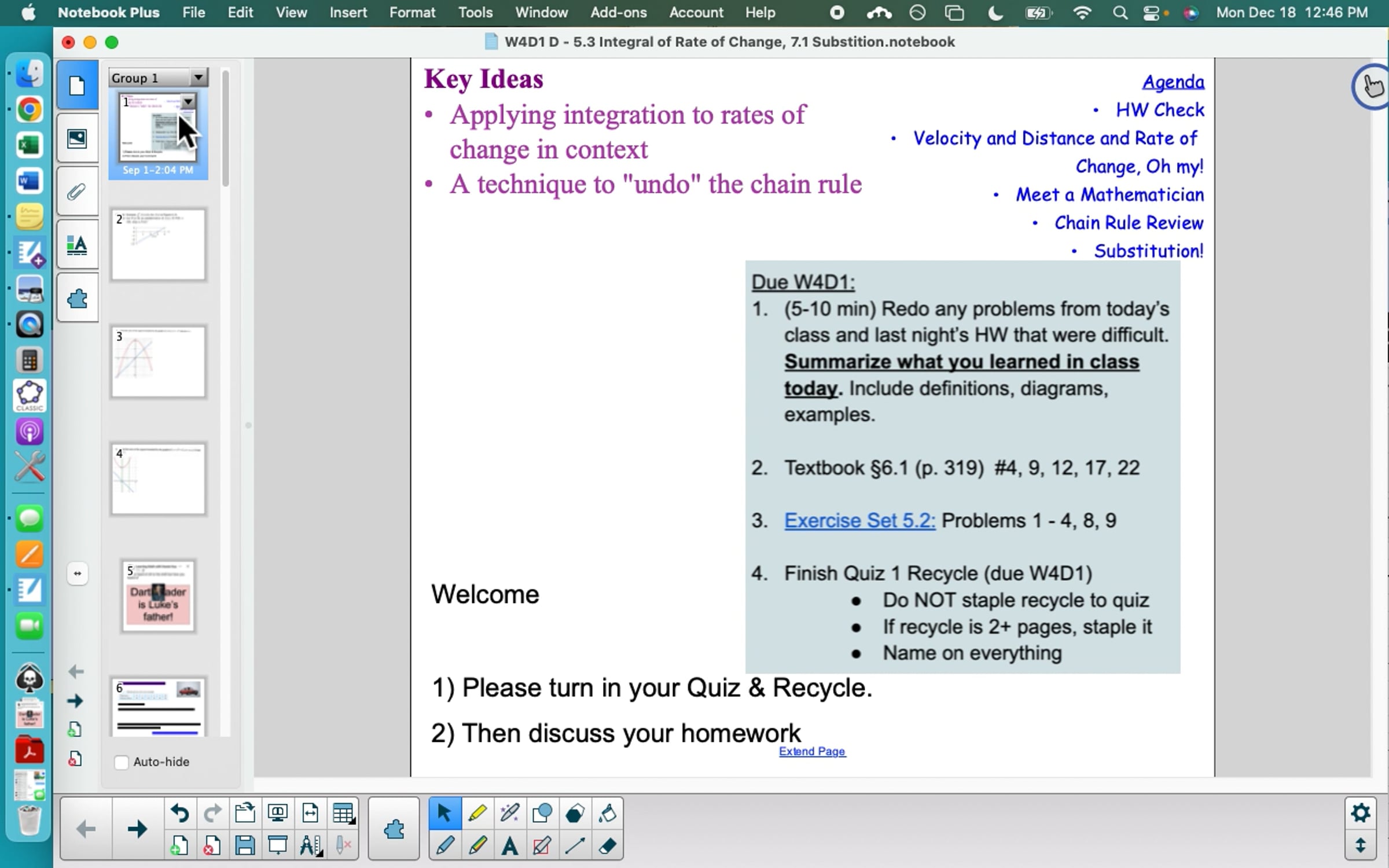Select the Text tool
The image size is (1389, 868).
509,846
